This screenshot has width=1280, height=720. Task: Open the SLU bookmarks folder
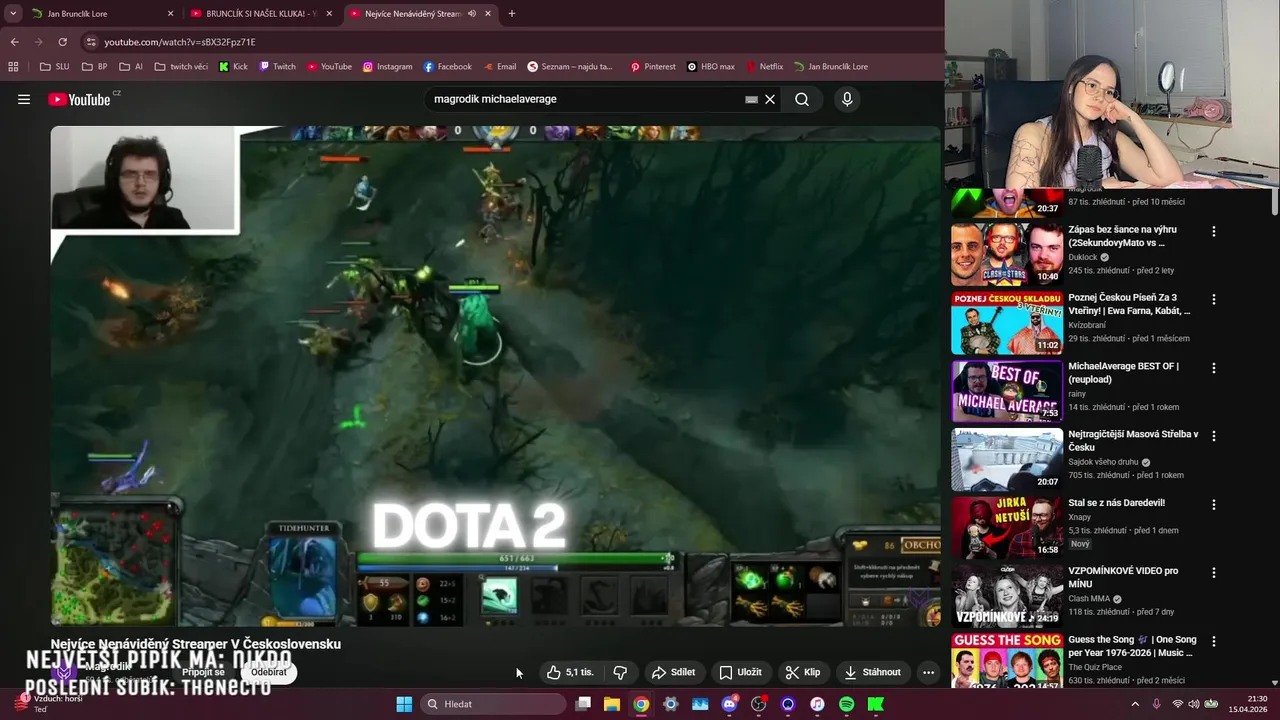55,67
